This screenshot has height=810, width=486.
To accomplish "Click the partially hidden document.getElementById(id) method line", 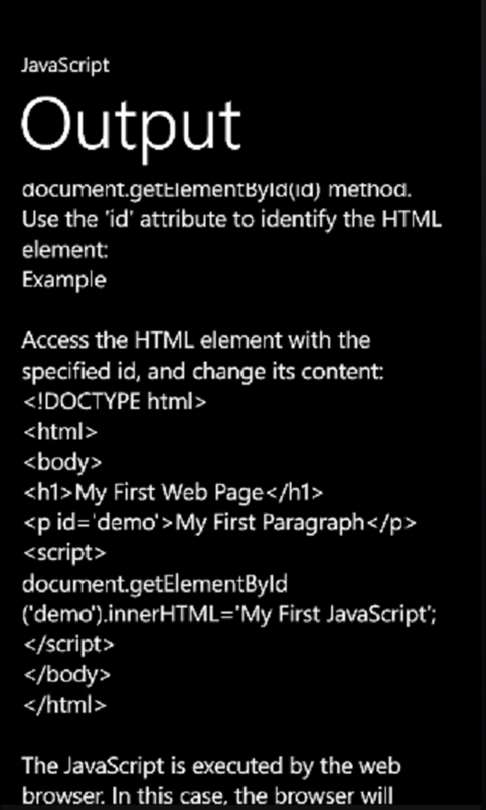I will pyautogui.click(x=217, y=190).
